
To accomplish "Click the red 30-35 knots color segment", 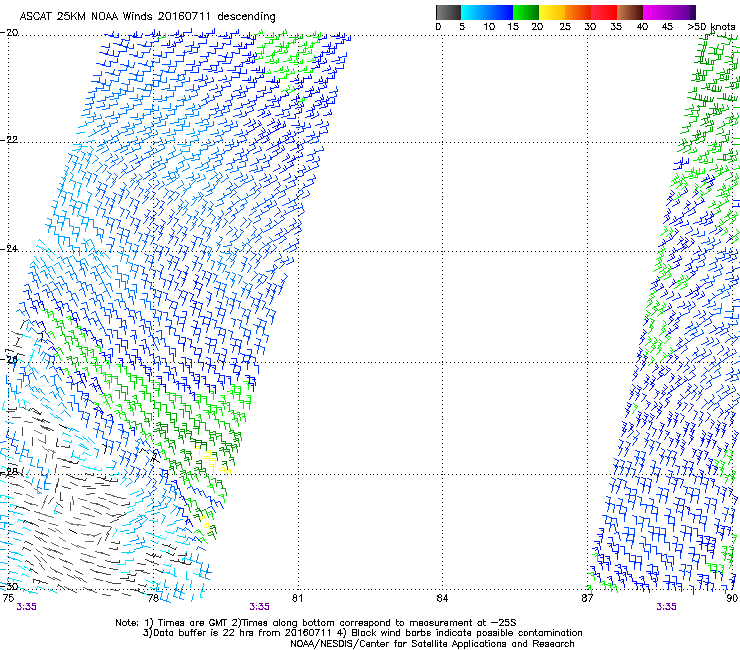I will pyautogui.click(x=604, y=12).
